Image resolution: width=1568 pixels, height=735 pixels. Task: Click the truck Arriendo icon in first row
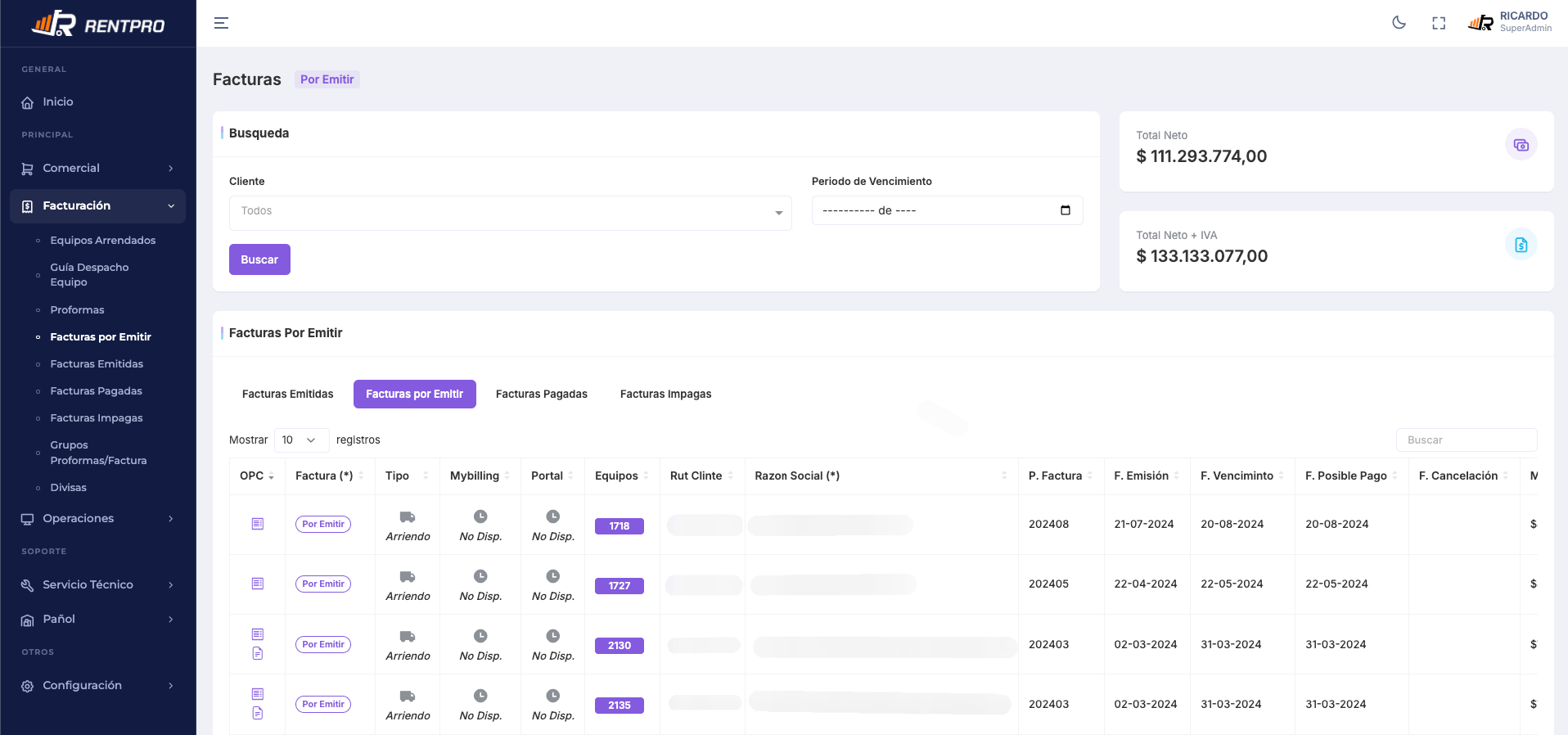(x=407, y=517)
